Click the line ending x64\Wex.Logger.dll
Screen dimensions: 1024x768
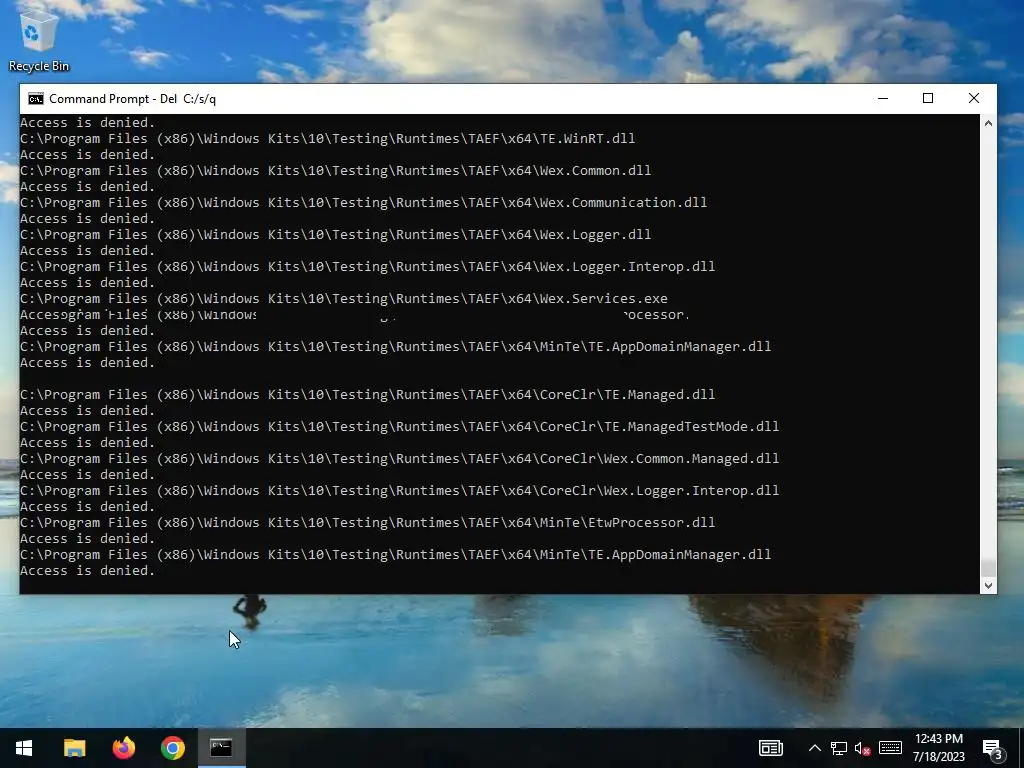coord(335,234)
